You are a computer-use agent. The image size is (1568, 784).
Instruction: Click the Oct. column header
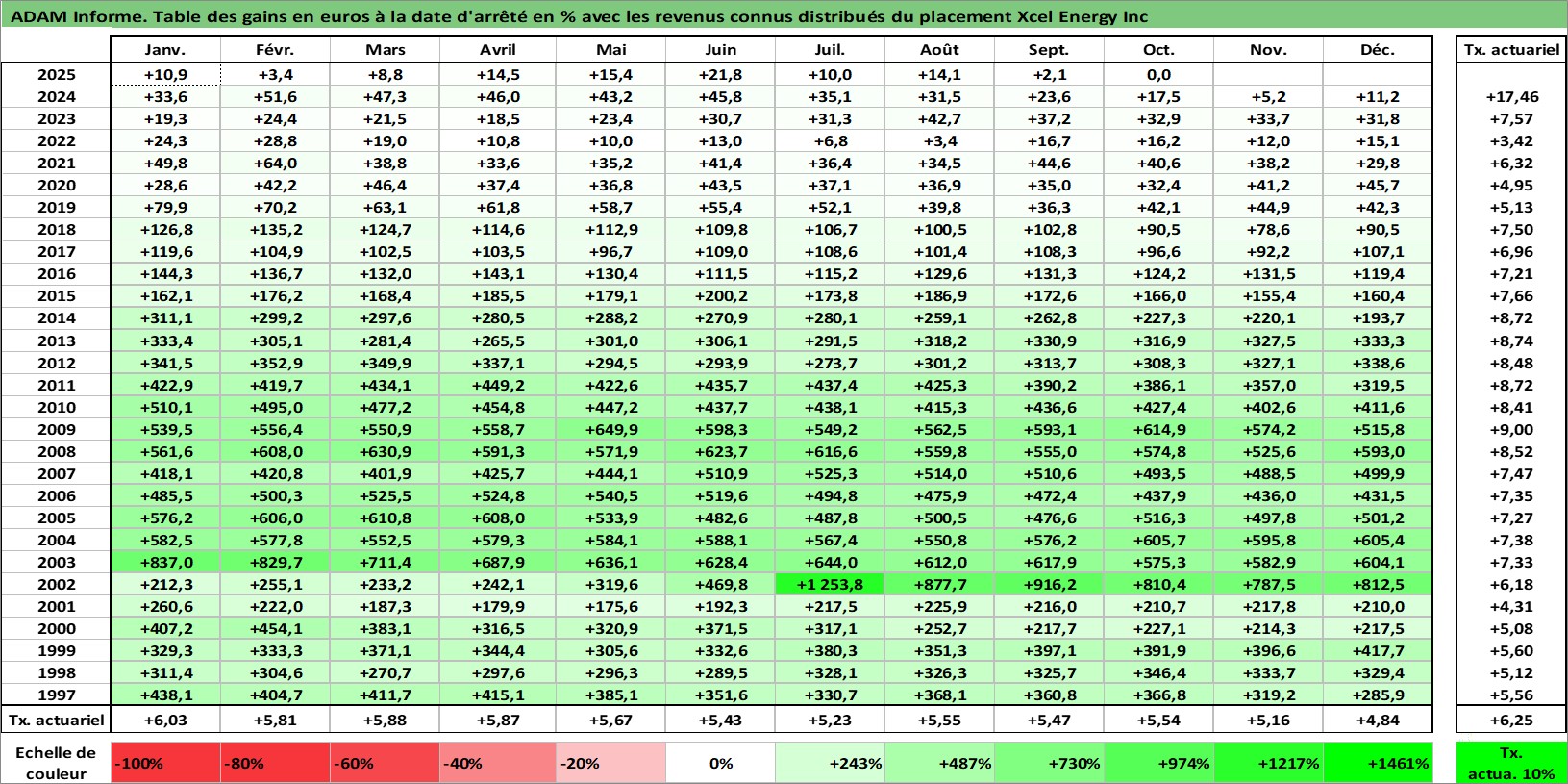[1159, 49]
